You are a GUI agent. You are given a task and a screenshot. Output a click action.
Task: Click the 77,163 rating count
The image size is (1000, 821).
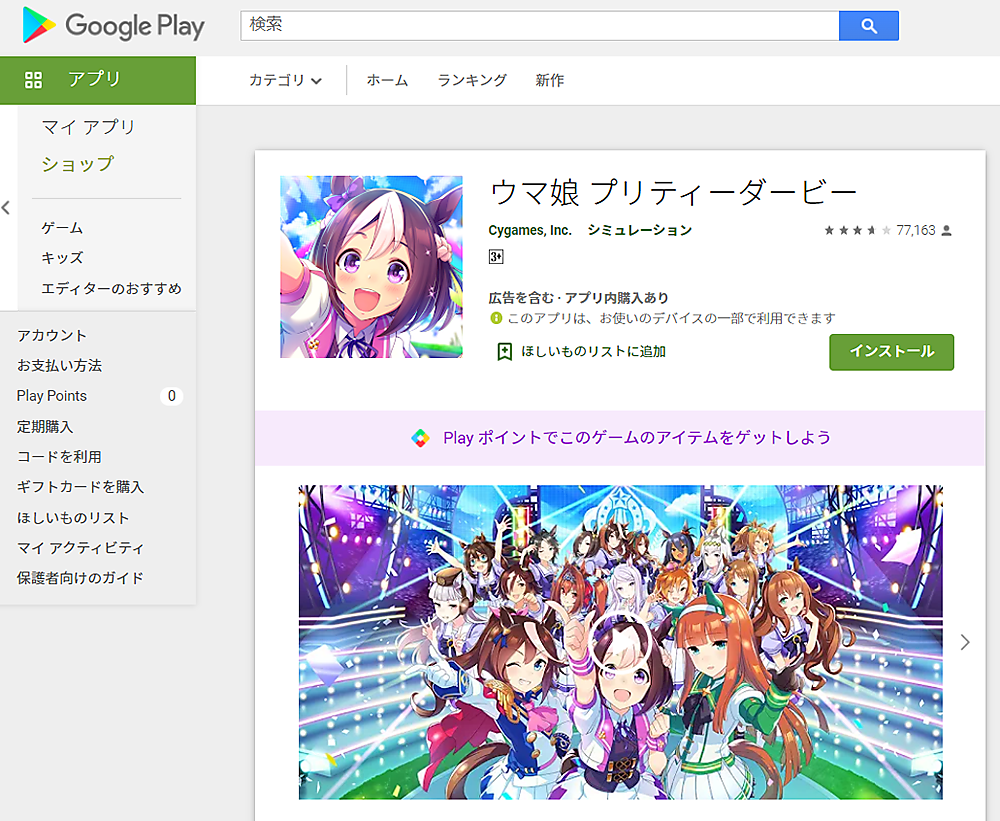[x=916, y=230]
